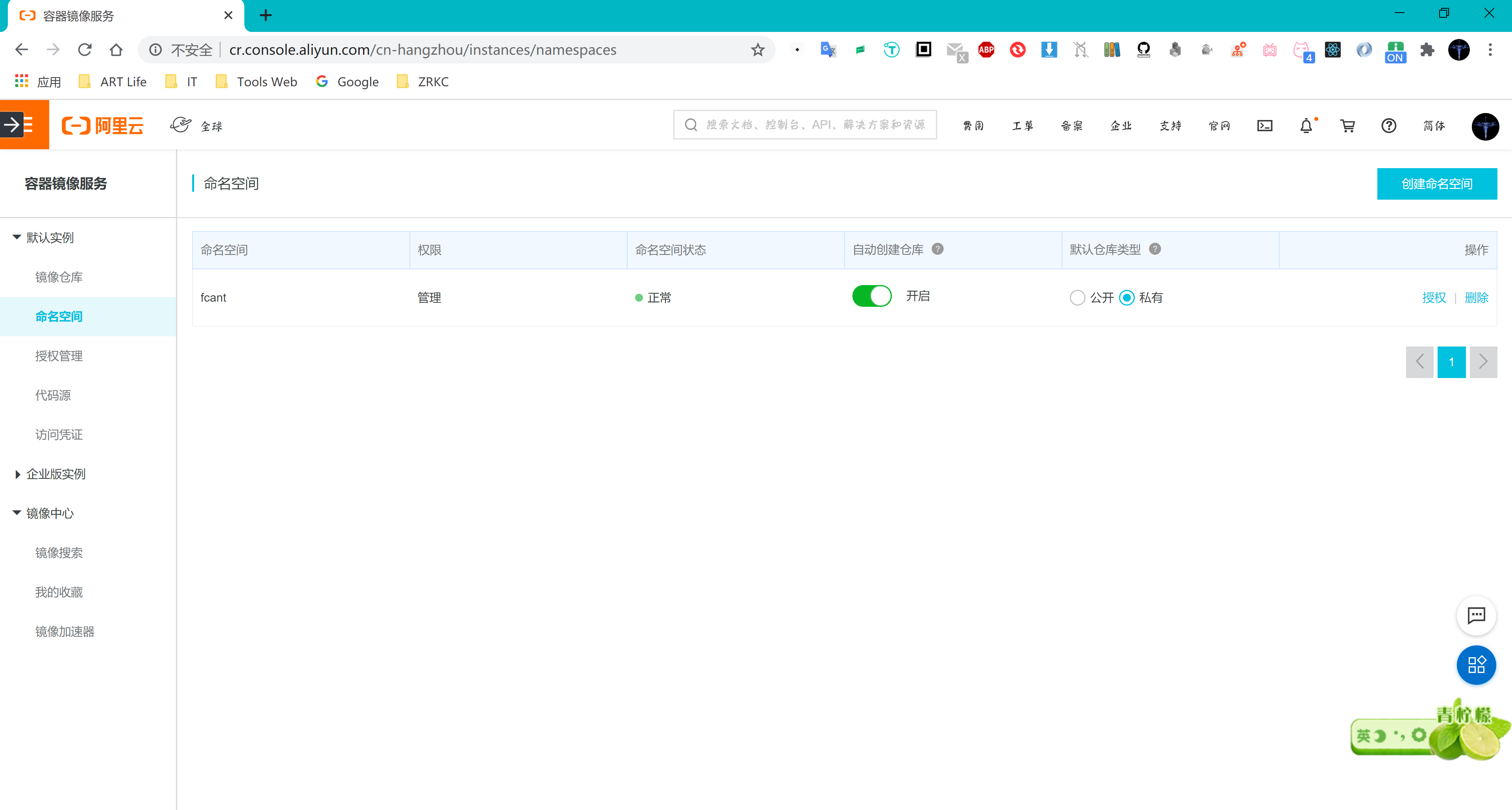Open 镜像仓库 in the sidebar

point(59,277)
